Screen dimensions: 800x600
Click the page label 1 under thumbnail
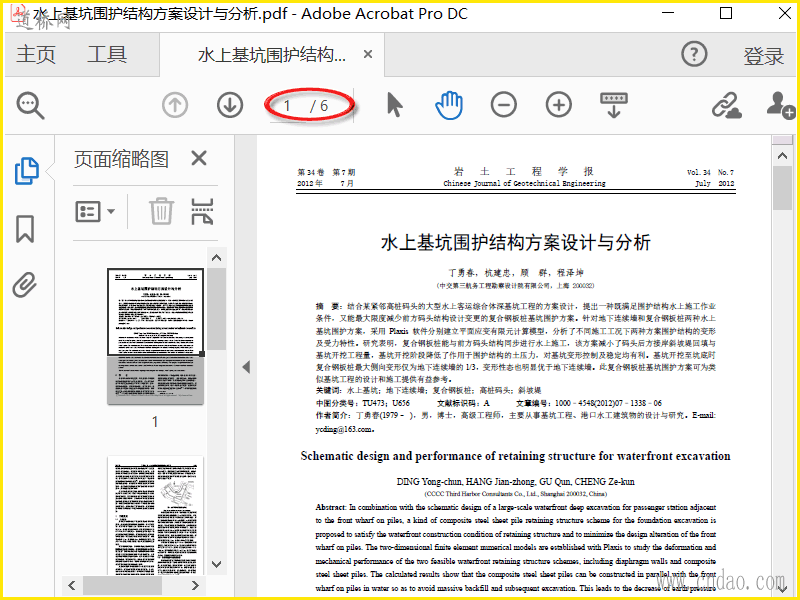tap(155, 421)
